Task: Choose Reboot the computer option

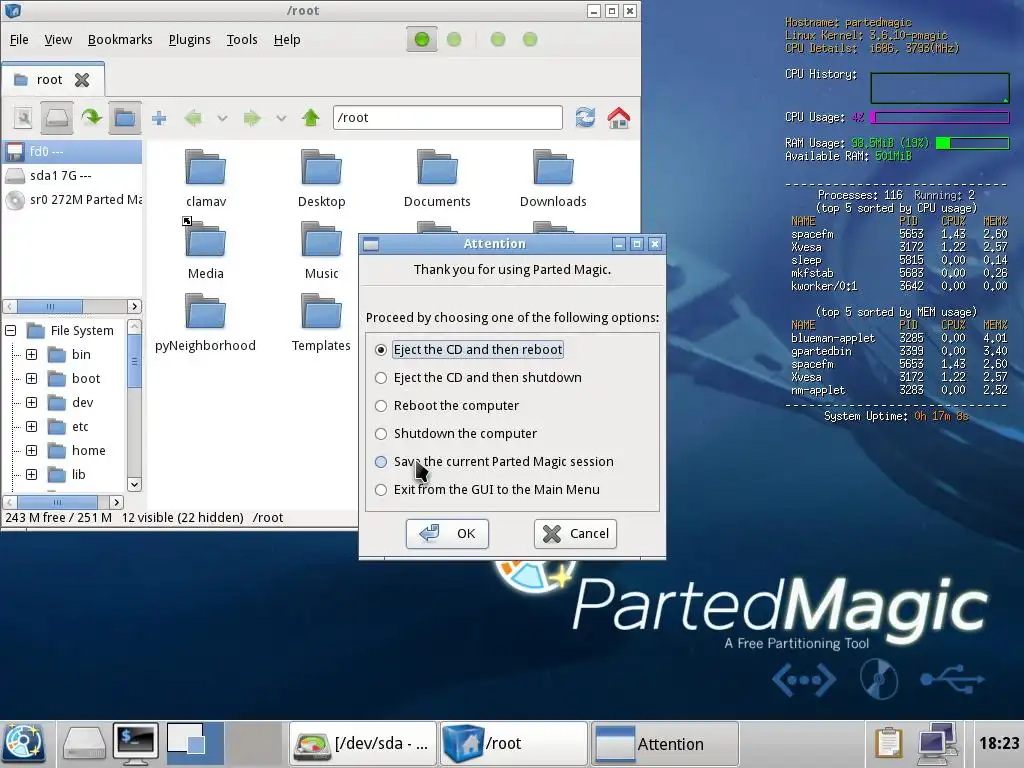Action: [x=447, y=406]
